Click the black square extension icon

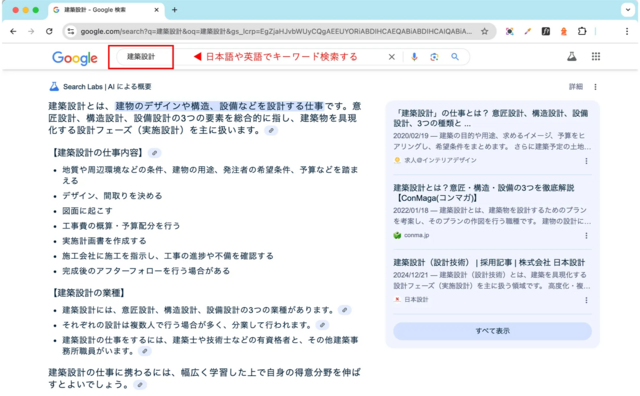(x=546, y=31)
